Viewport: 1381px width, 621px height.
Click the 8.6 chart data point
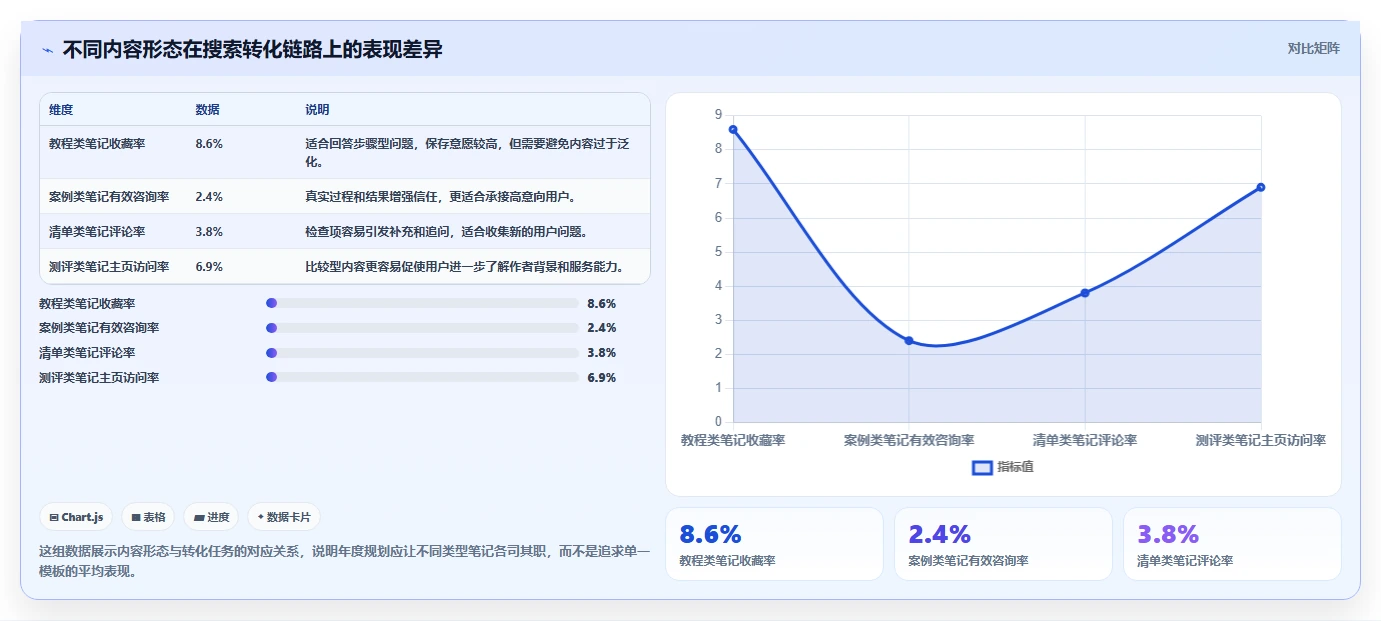pos(733,129)
